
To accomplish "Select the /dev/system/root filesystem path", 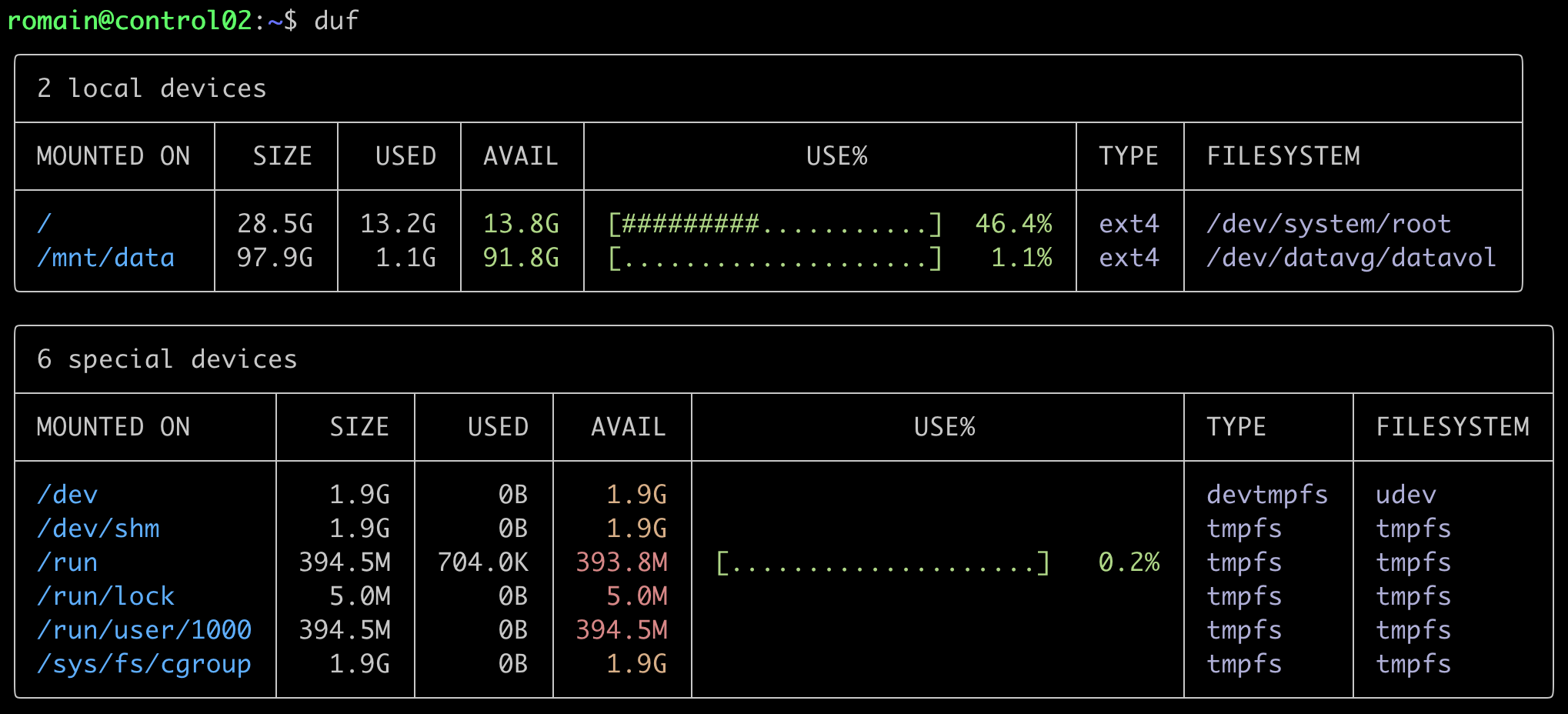I will coord(1329,224).
